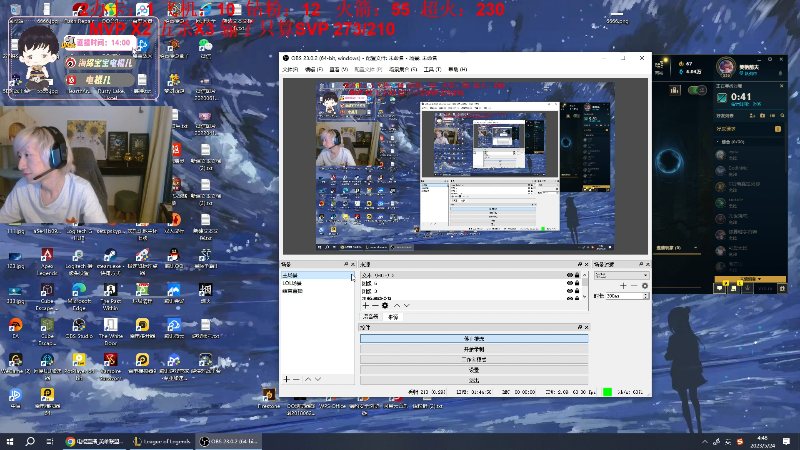The image size is (800, 450).
Task: Move the selected source down in OBS
Action: [x=407, y=306]
